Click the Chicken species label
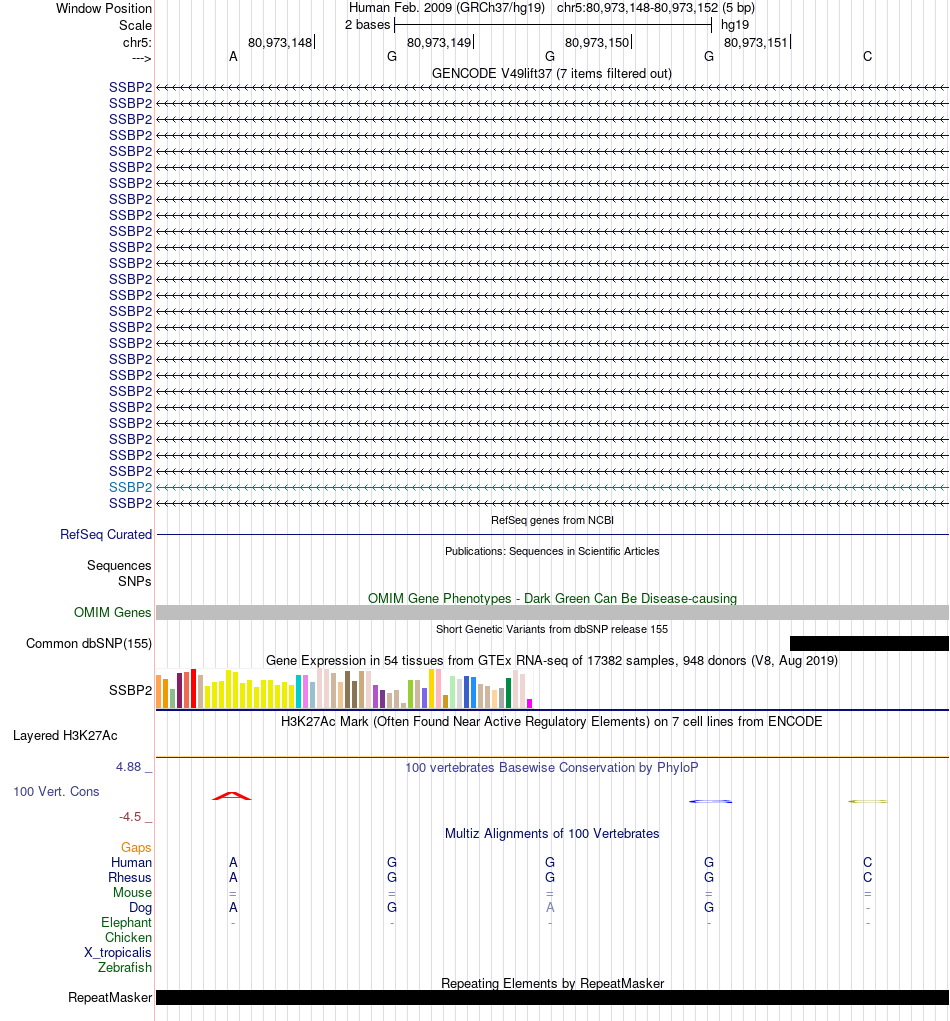 [128, 937]
